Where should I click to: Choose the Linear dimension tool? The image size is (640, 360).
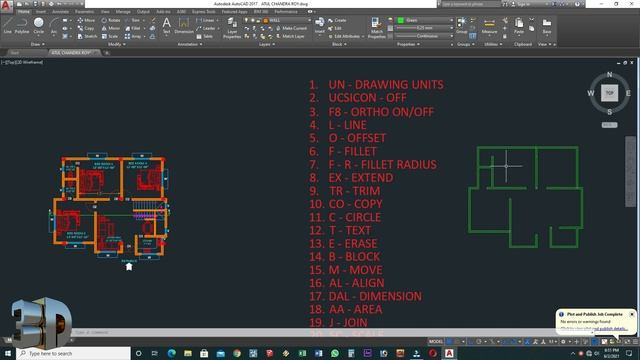(x=205, y=20)
